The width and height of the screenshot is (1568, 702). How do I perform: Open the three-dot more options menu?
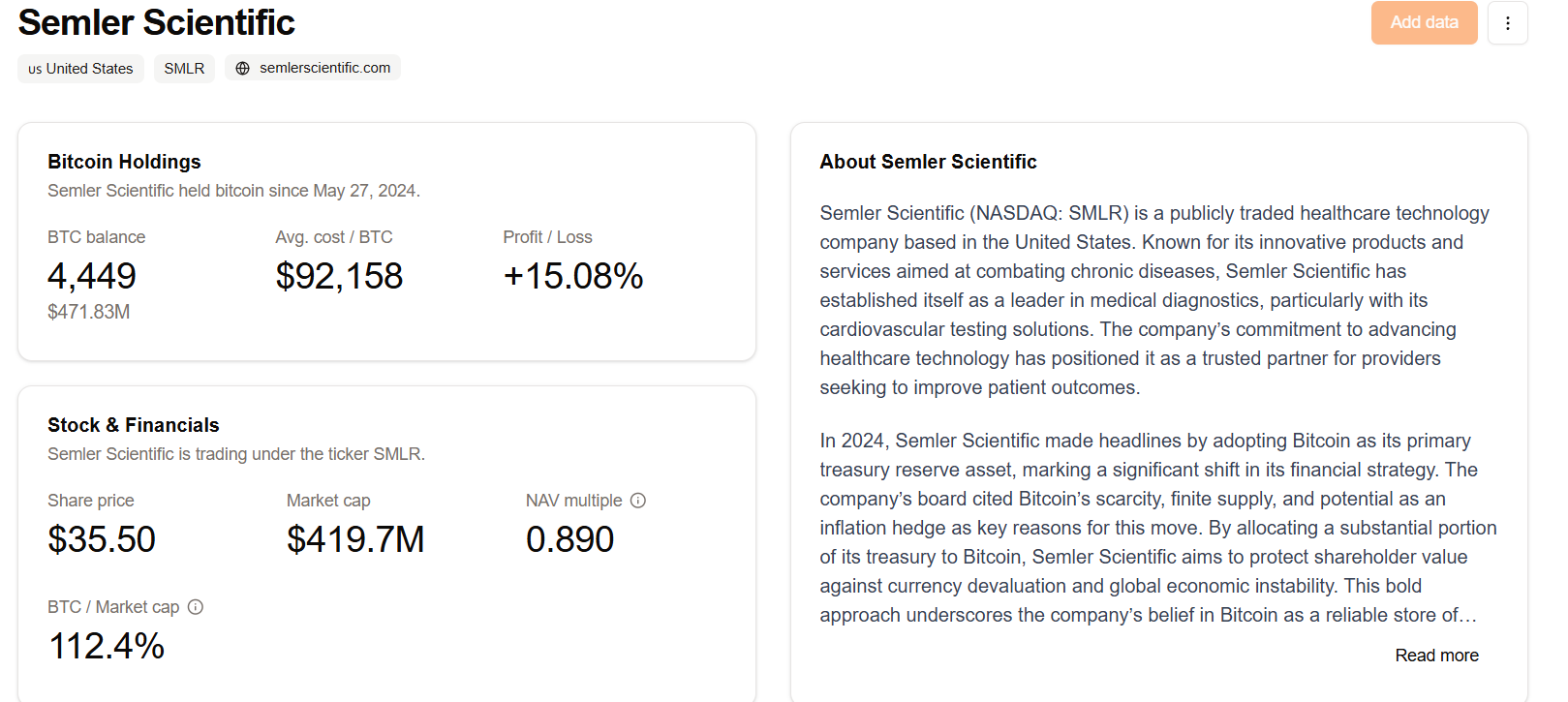pos(1507,22)
